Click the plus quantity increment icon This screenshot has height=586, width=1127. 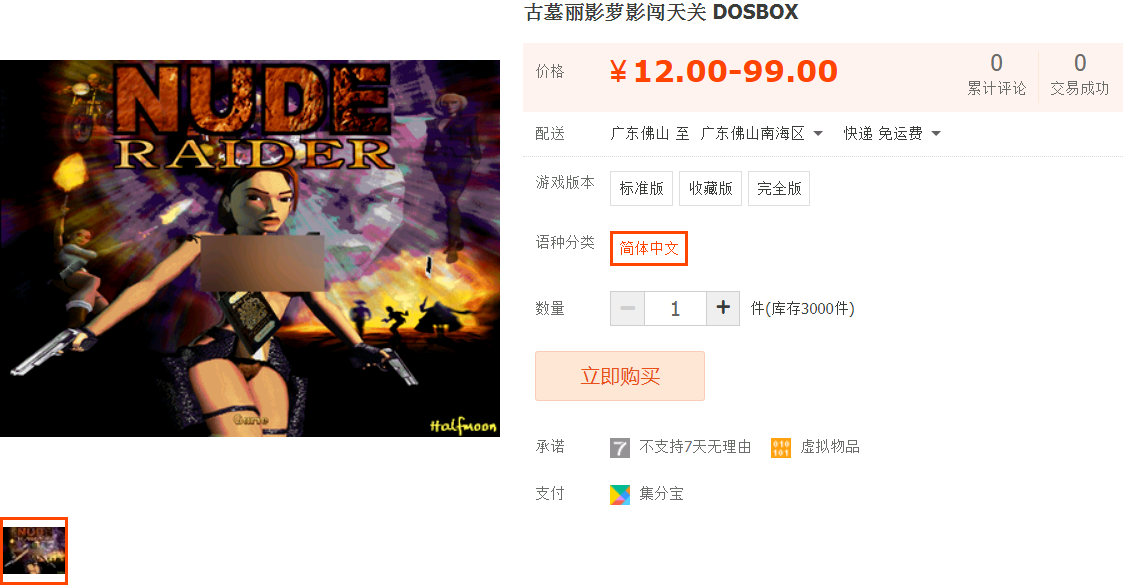(723, 308)
